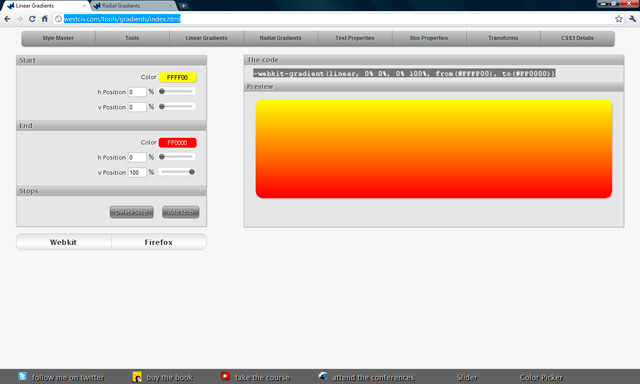Viewport: 640px width, 384px height.
Task: Go to Radial Gradients in navigation bar
Action: [280, 38]
